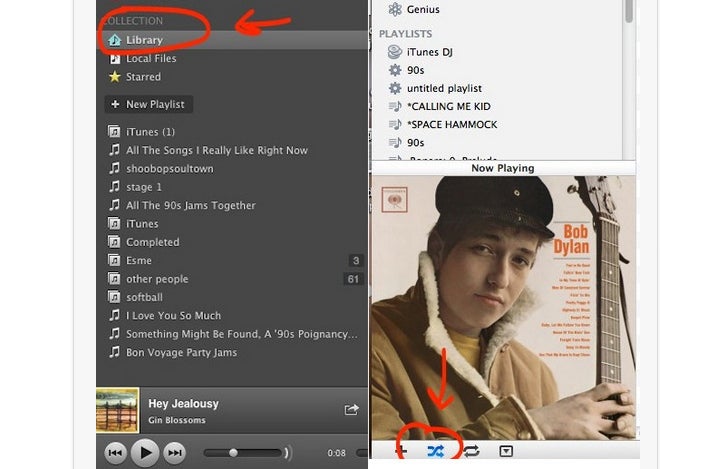Open Local Files in the Spotify sidebar
Viewport: 706px width, 469px height.
point(152,59)
